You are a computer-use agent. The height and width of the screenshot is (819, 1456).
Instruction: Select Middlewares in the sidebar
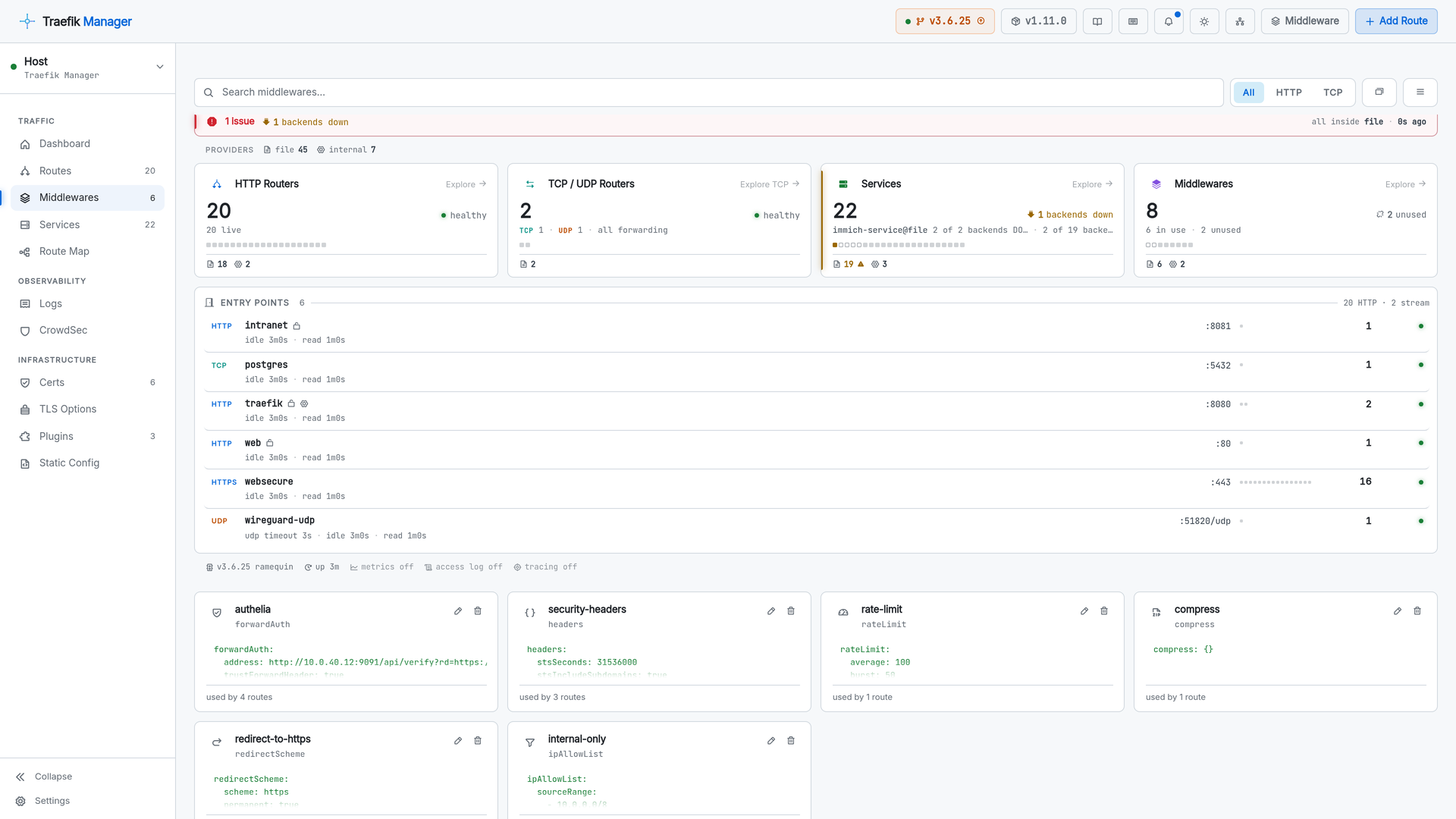coord(88,198)
